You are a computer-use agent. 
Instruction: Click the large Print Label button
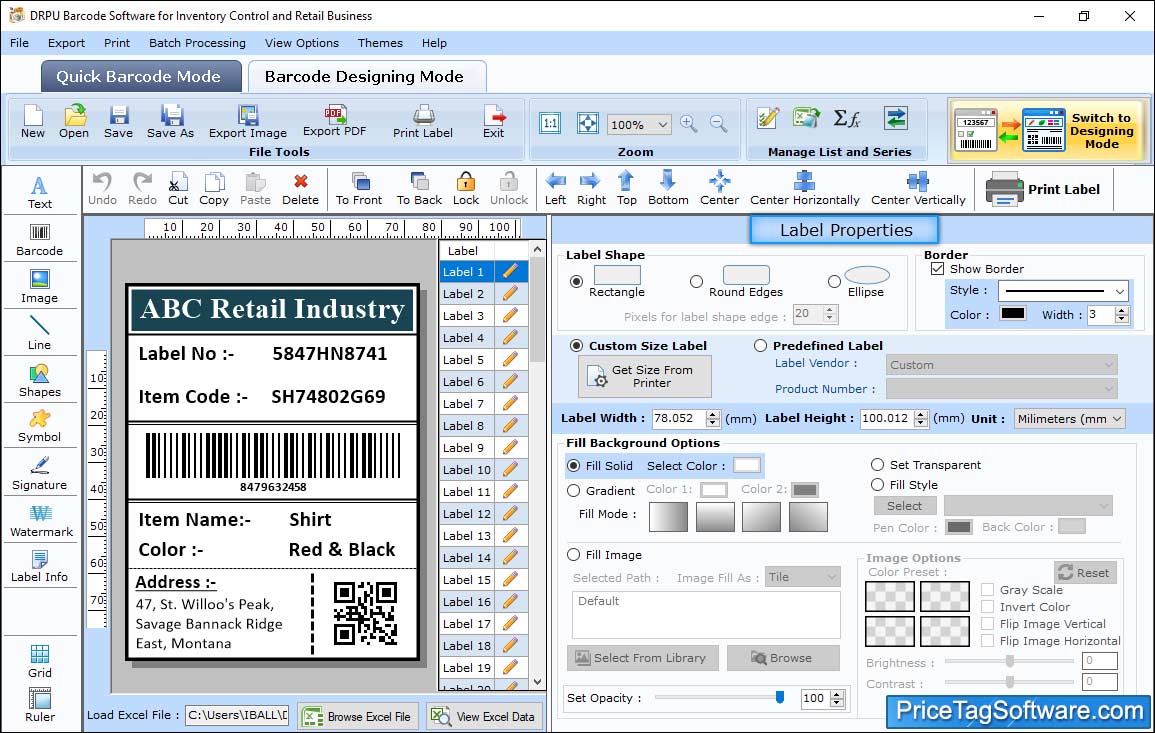click(x=1043, y=189)
